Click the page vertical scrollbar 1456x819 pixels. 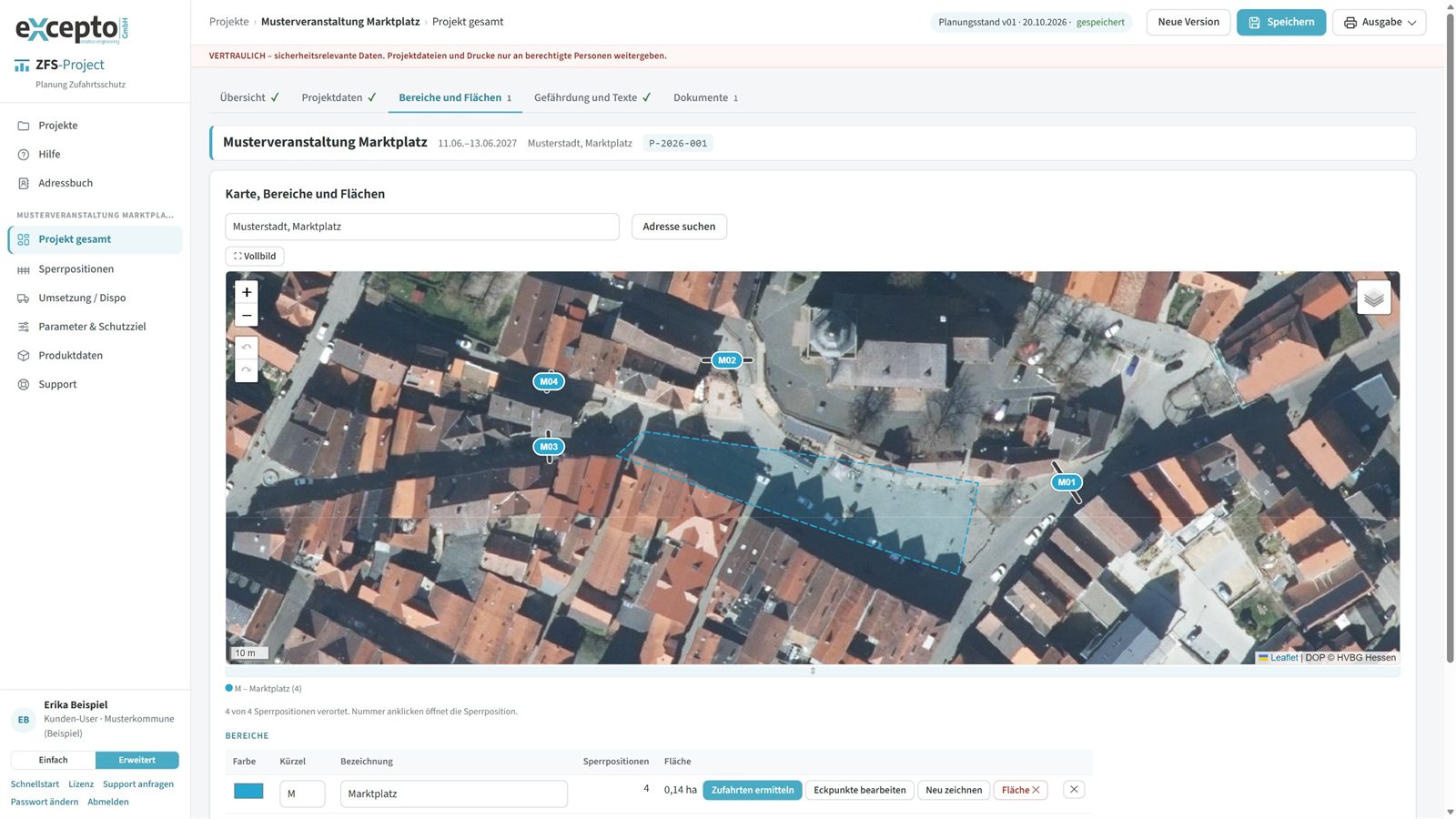coord(1450,337)
